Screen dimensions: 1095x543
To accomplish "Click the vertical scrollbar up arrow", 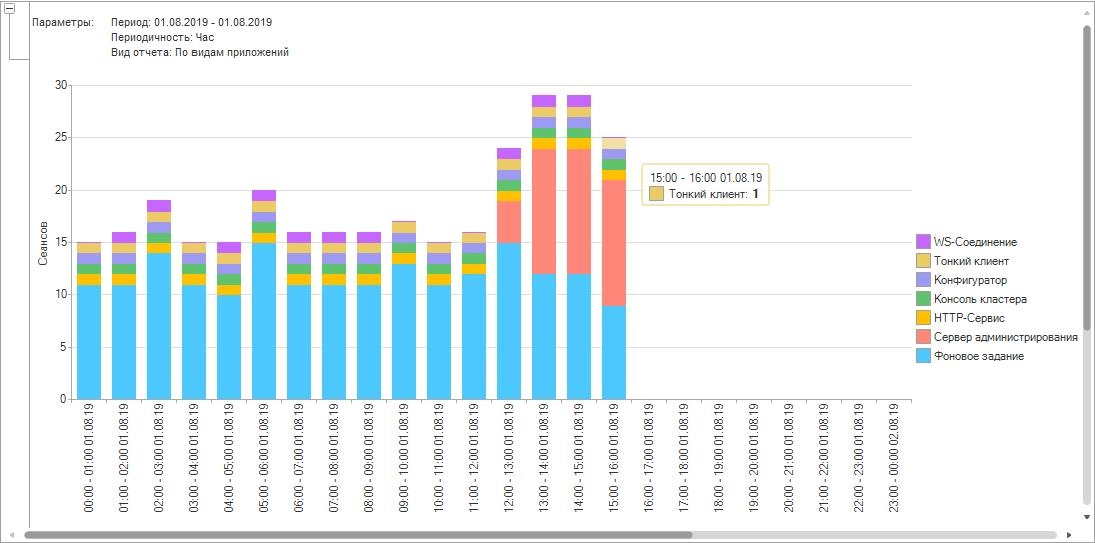I will tap(1087, 9).
